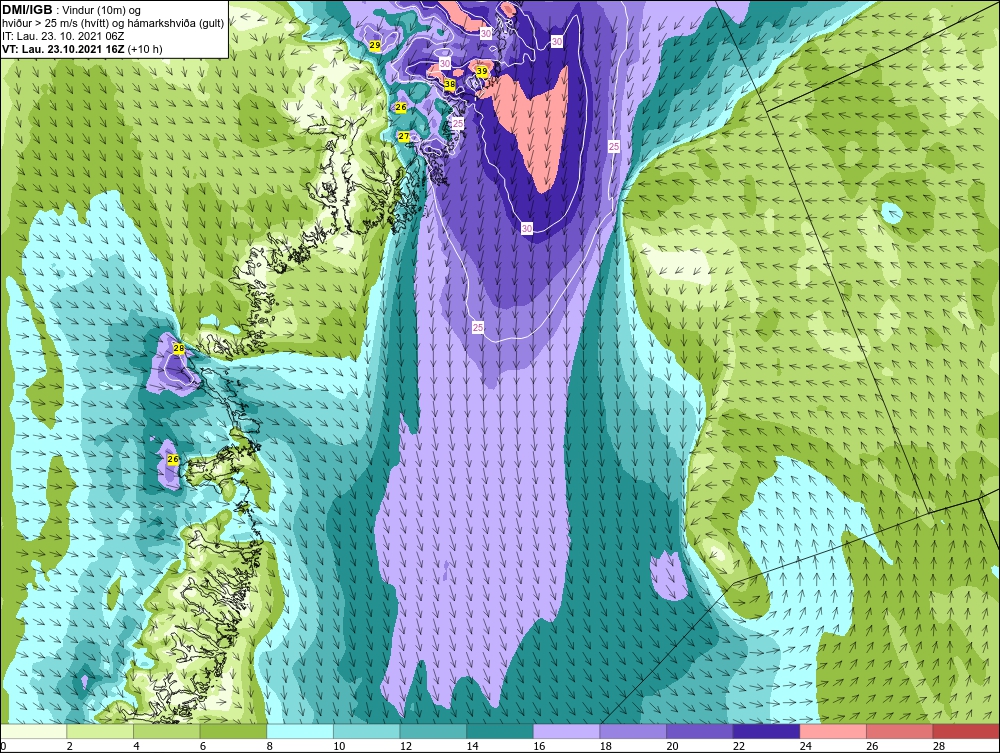Pick the 12–14 m/s legend color swatch
1000x753 pixels.
tap(433, 731)
